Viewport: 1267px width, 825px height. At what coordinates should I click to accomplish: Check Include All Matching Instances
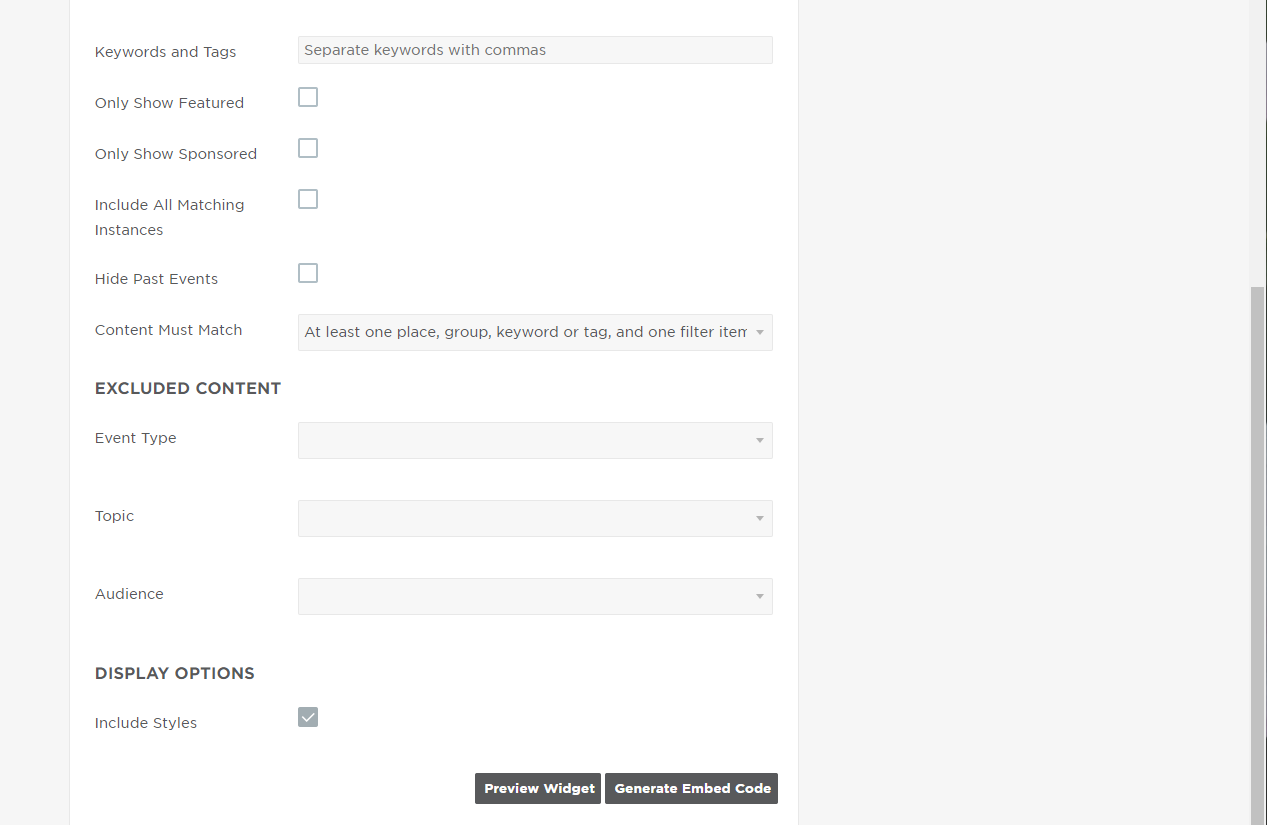click(307, 198)
